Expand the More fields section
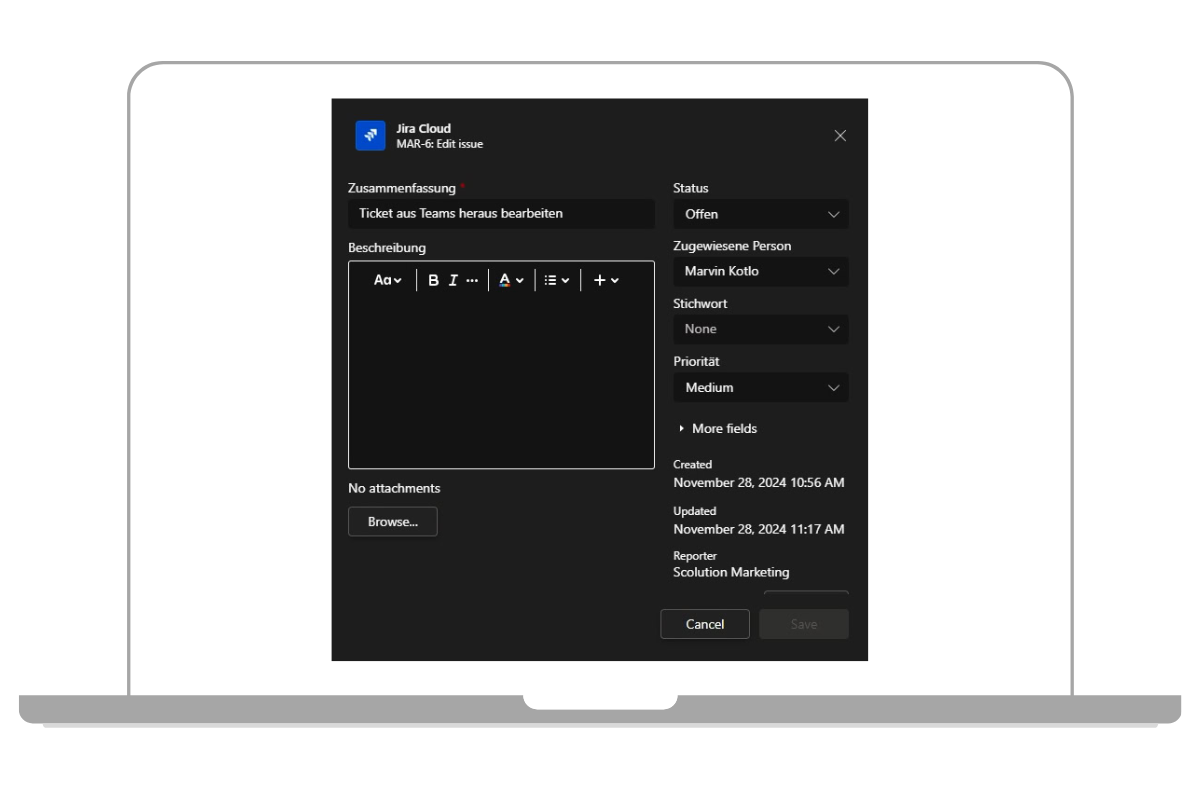Screen dimensions: 1200x790 pos(718,429)
